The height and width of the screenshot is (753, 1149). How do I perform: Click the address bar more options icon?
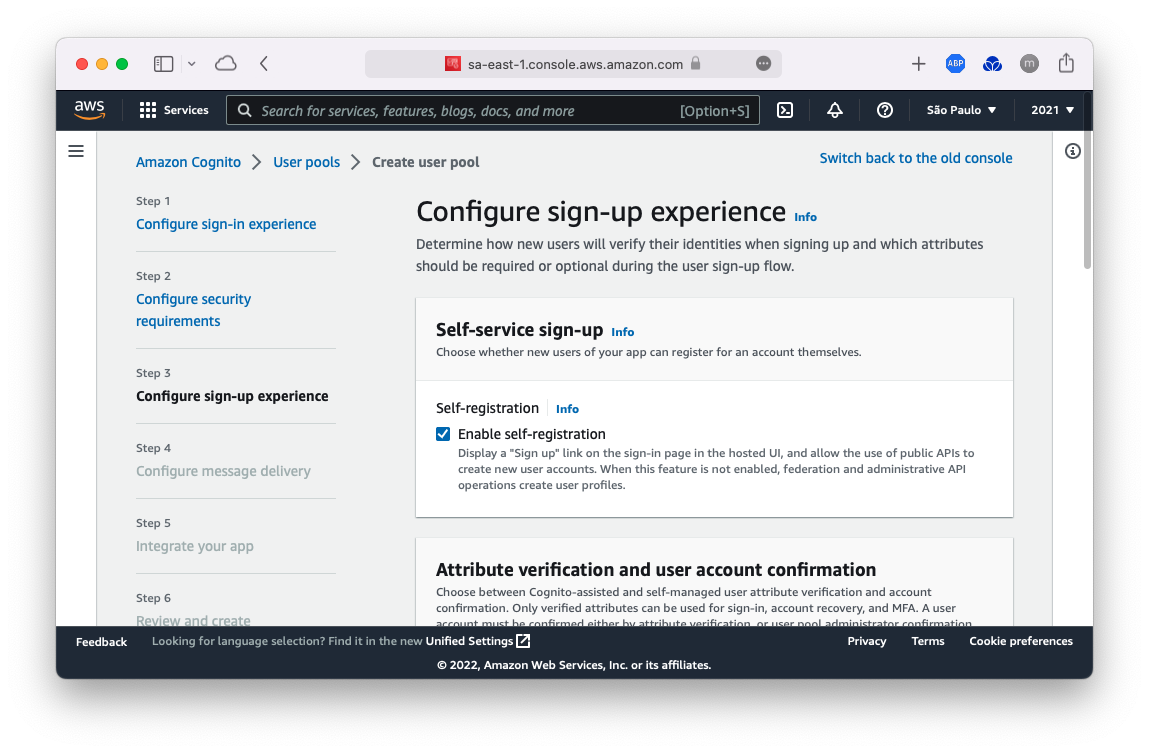[764, 64]
